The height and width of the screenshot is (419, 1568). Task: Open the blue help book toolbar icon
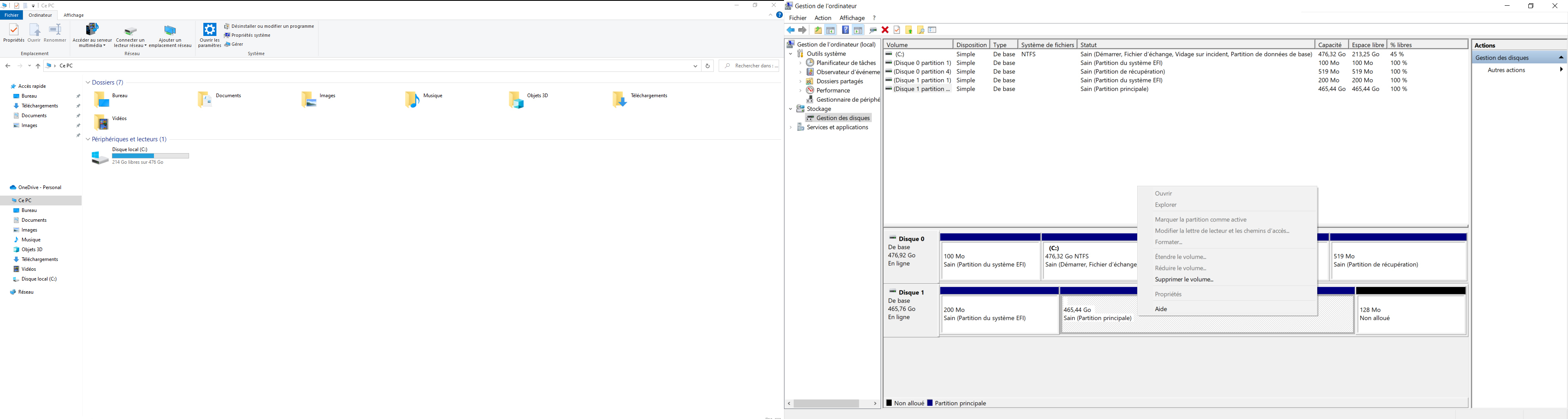coord(846,31)
